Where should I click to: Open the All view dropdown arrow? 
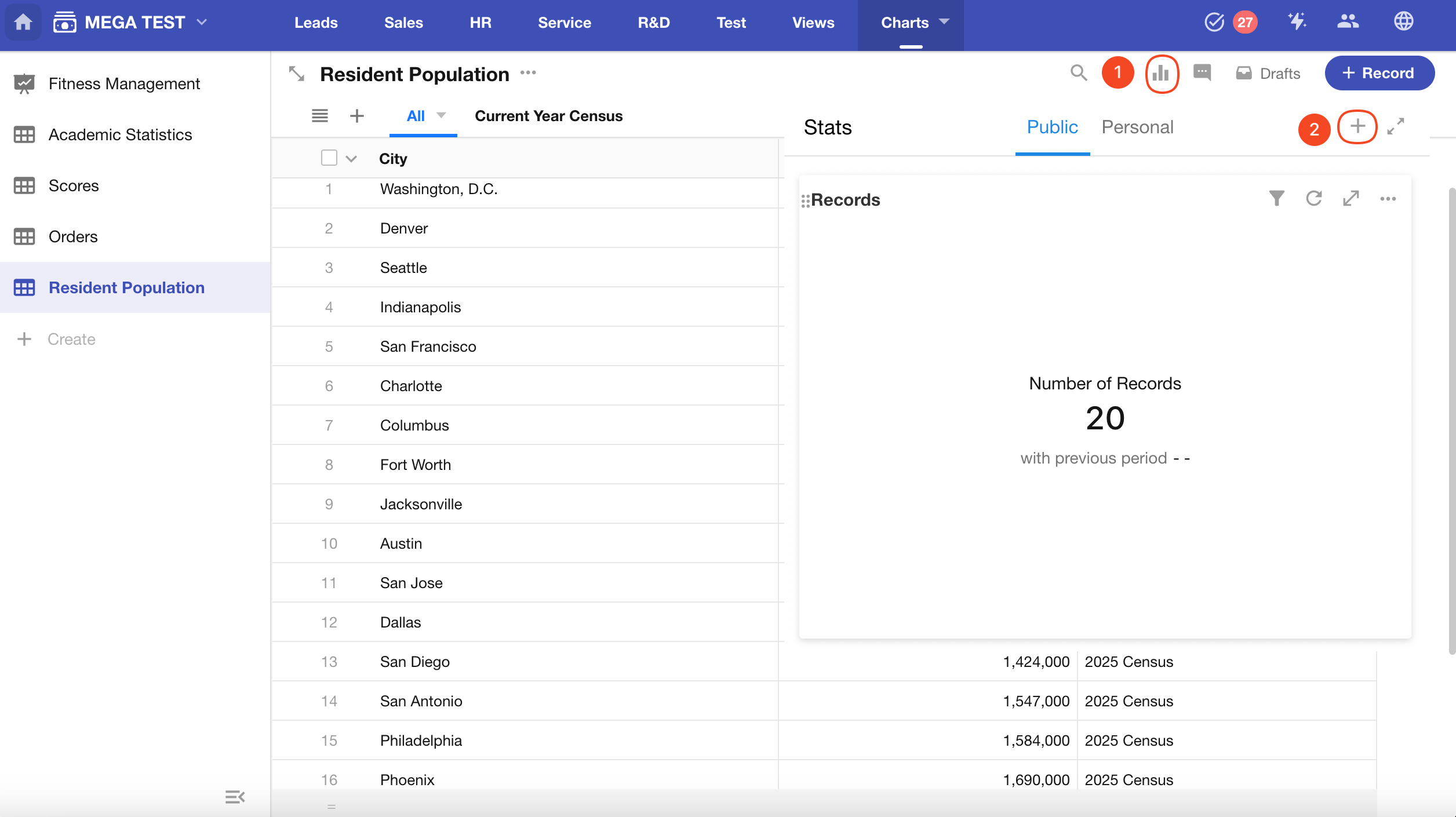(x=441, y=115)
